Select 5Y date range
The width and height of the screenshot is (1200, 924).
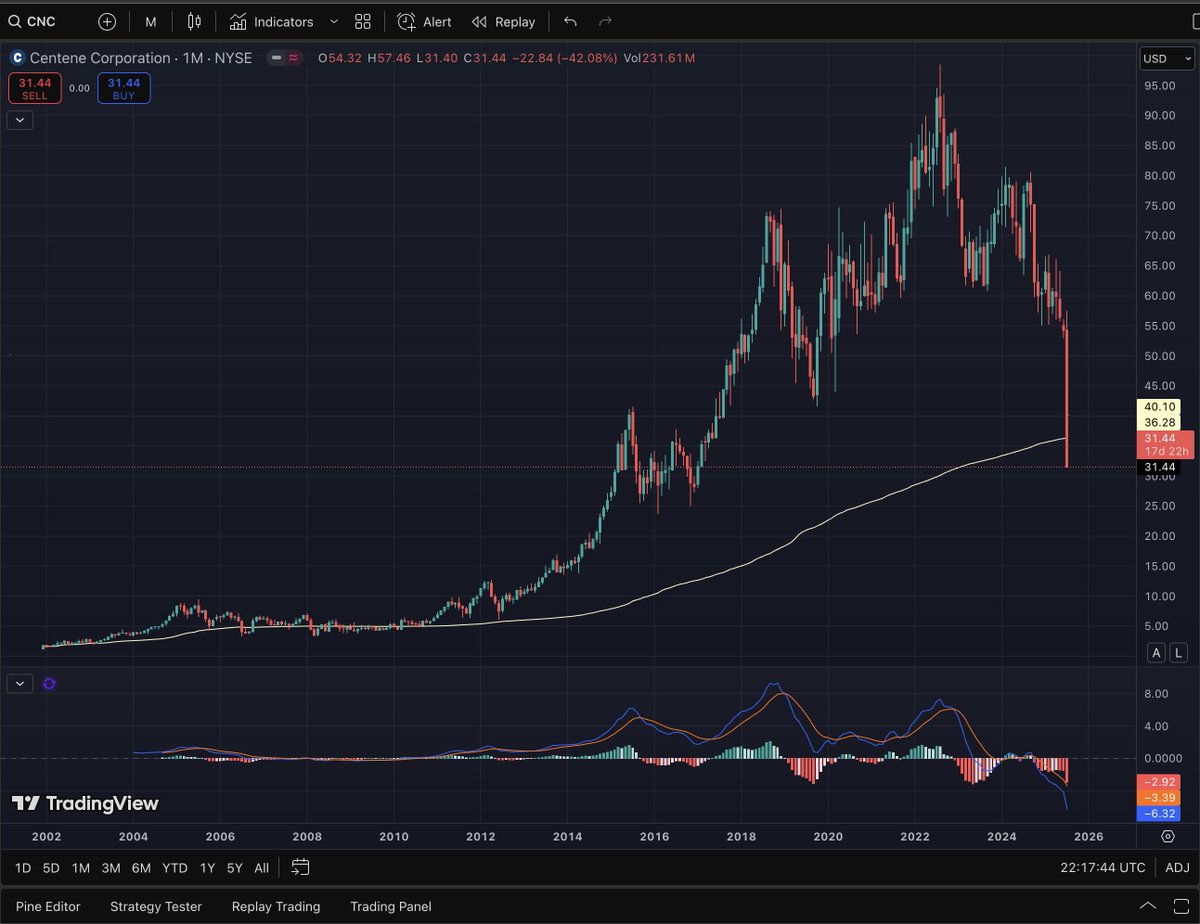click(x=235, y=868)
